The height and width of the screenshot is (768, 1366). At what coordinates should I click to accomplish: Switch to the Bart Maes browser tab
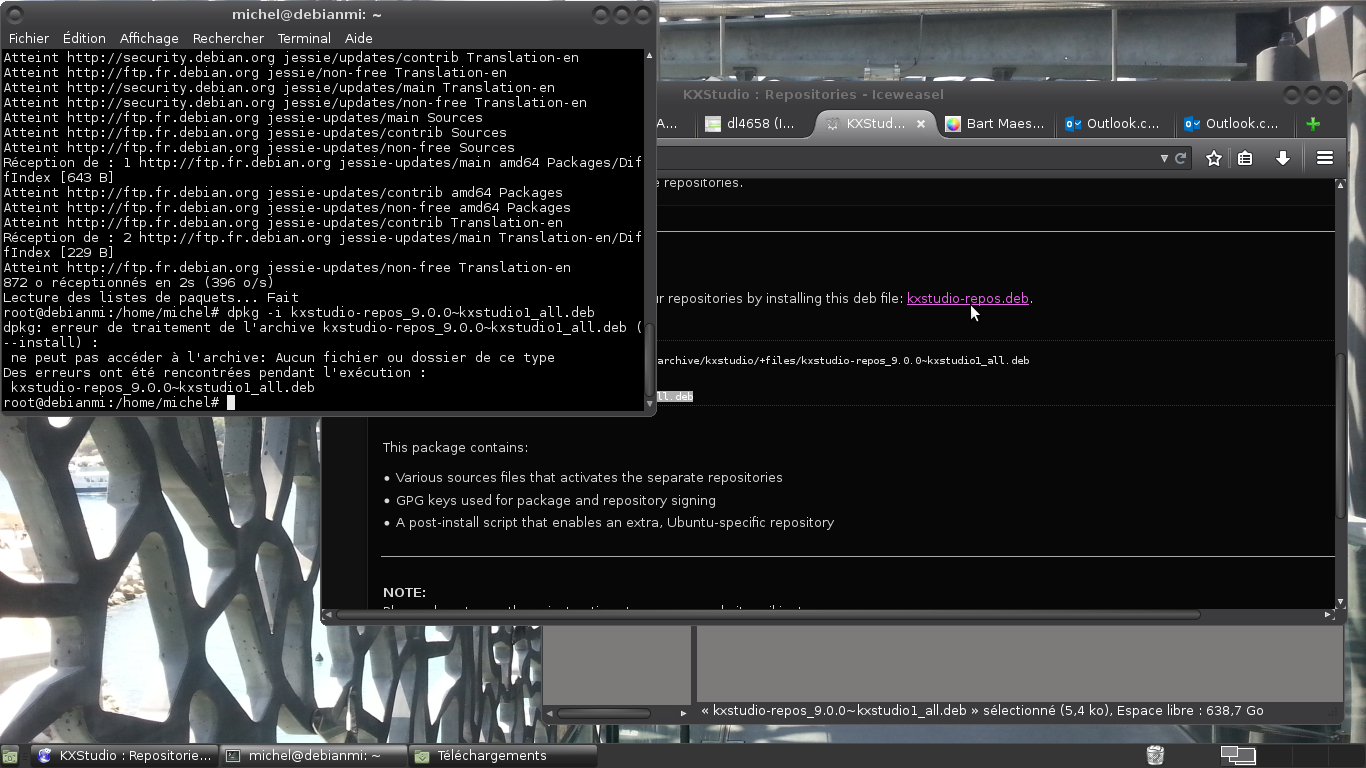994,124
